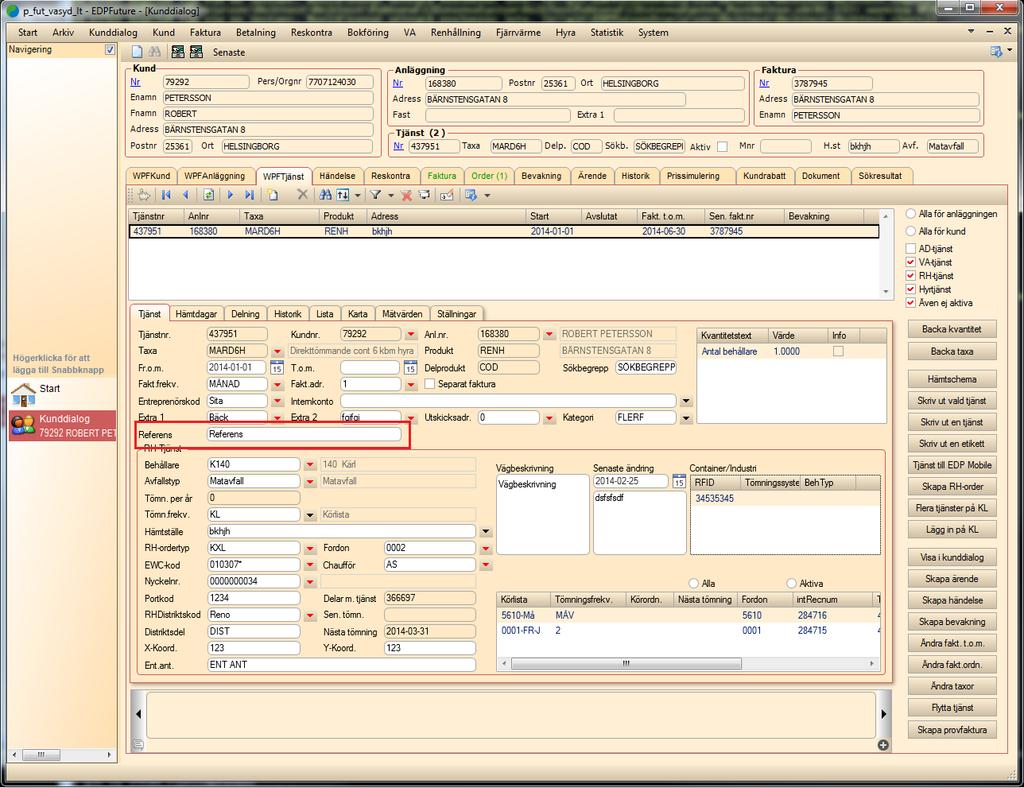
Task: Click the Kund Nr link
Action: (x=135, y=82)
